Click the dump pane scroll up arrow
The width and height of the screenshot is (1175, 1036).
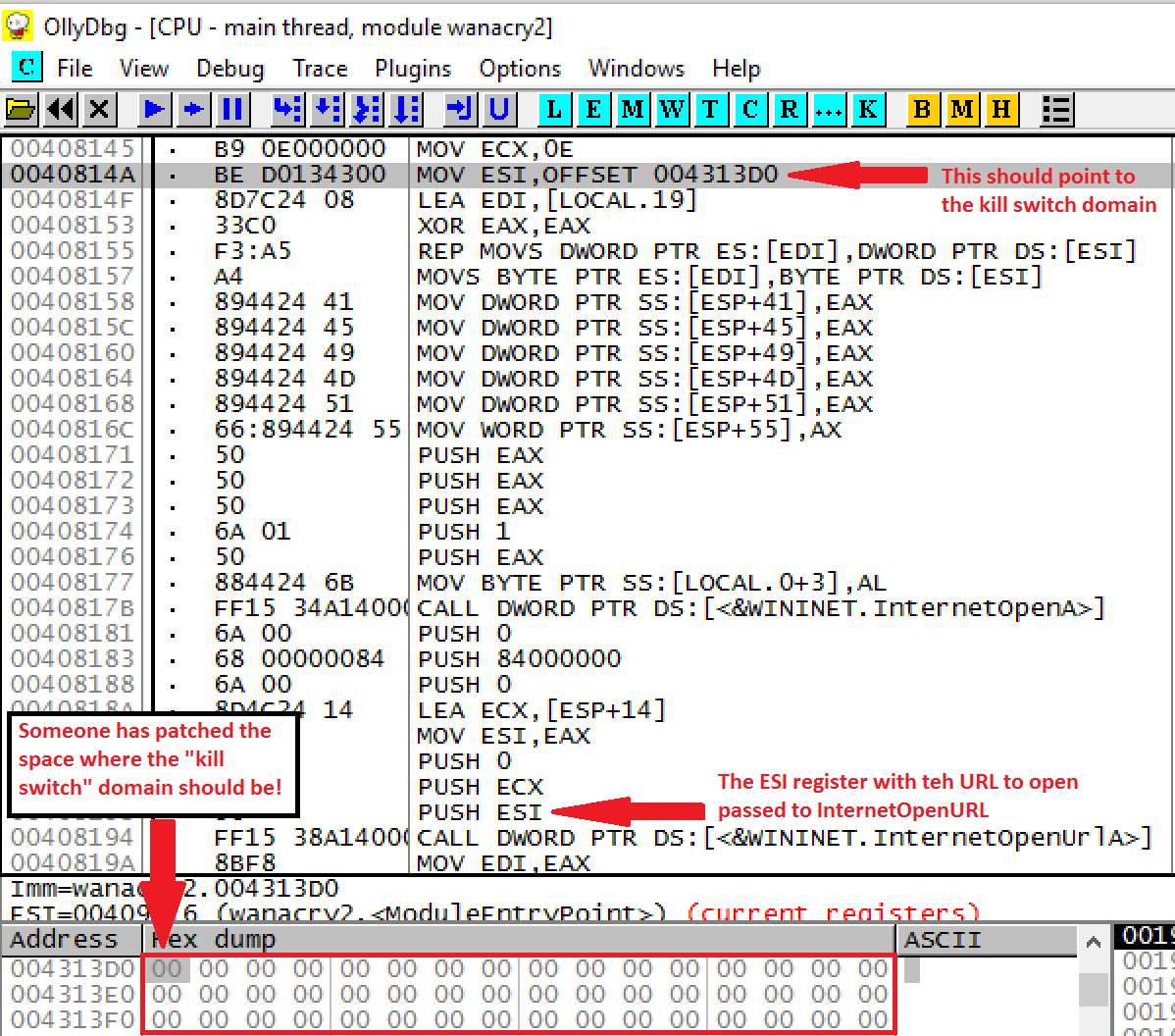point(1094,941)
